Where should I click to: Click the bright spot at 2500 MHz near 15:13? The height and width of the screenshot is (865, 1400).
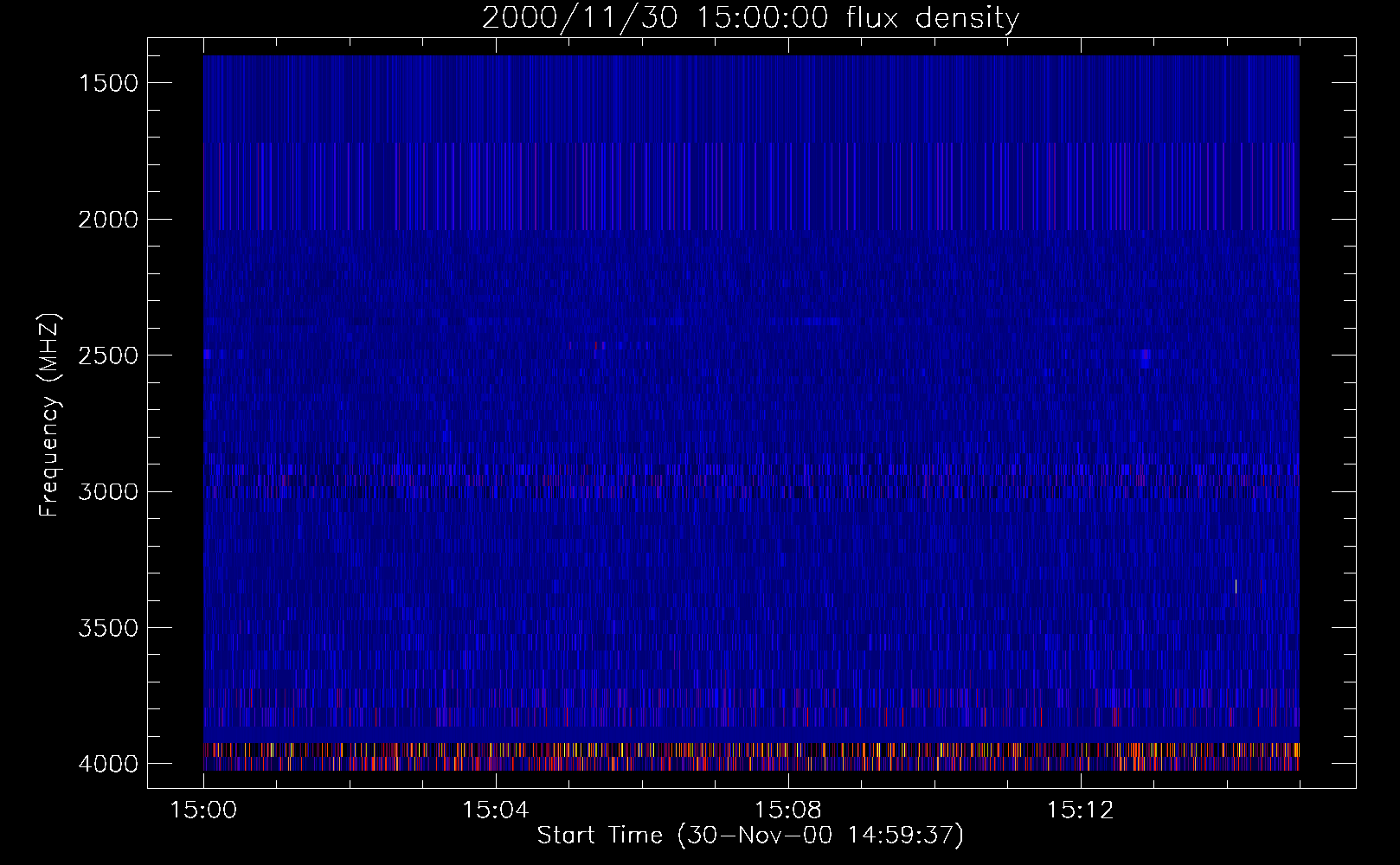pos(1146,355)
